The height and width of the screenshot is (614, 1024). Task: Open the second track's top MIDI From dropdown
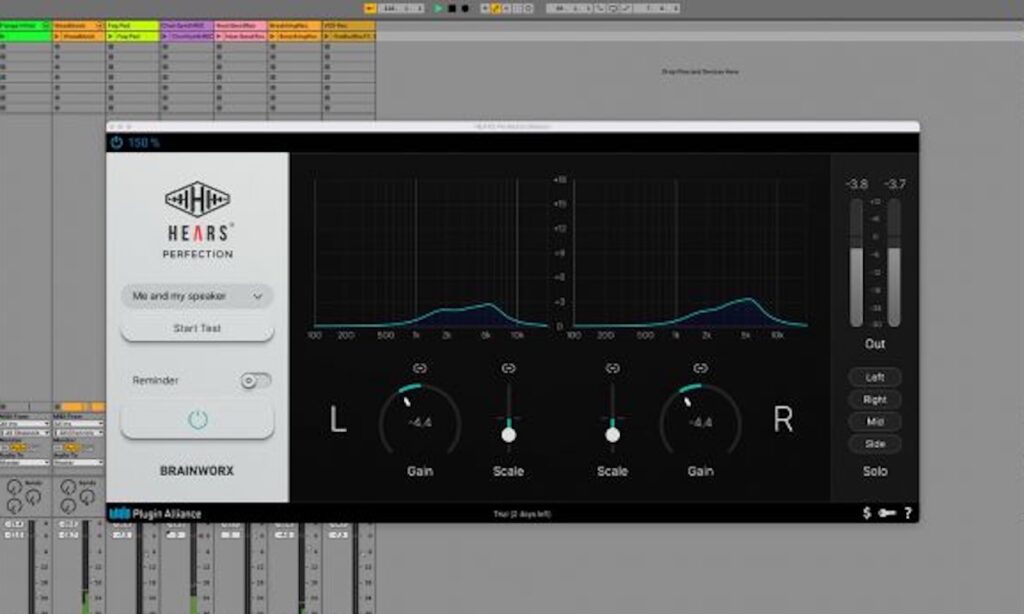(78, 424)
